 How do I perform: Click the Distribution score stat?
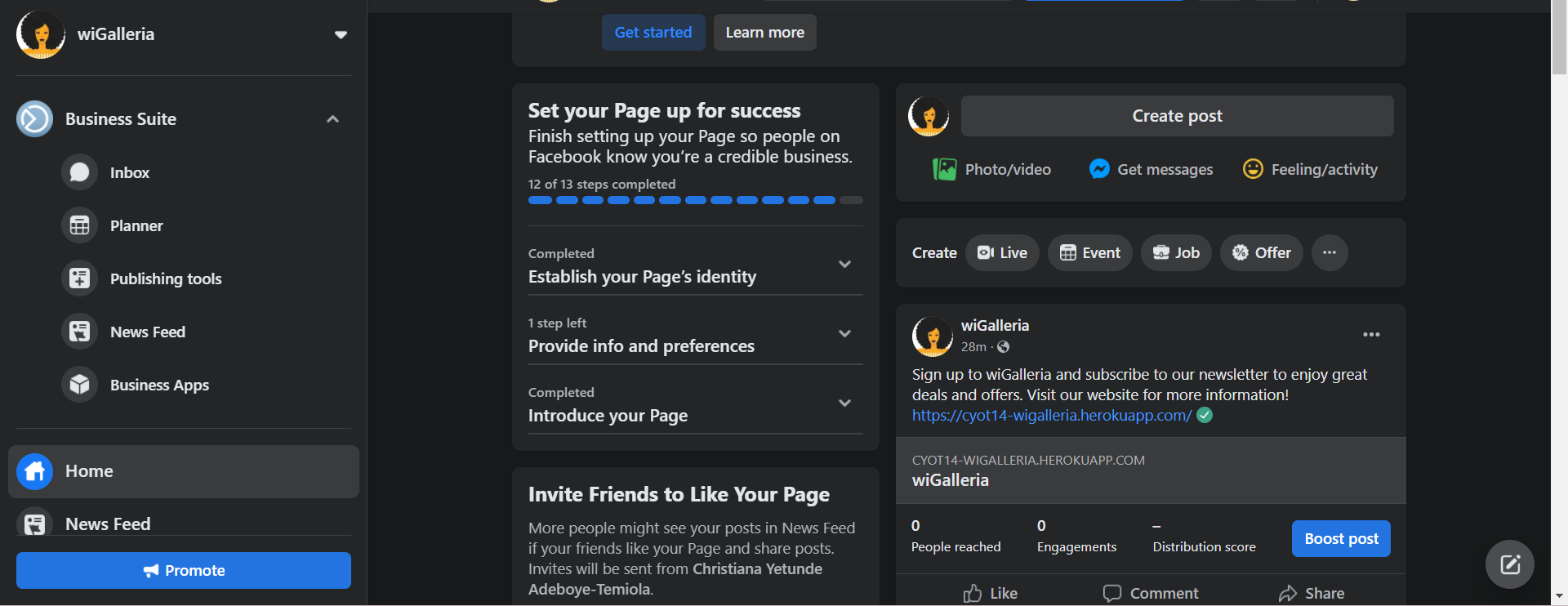point(1204,537)
